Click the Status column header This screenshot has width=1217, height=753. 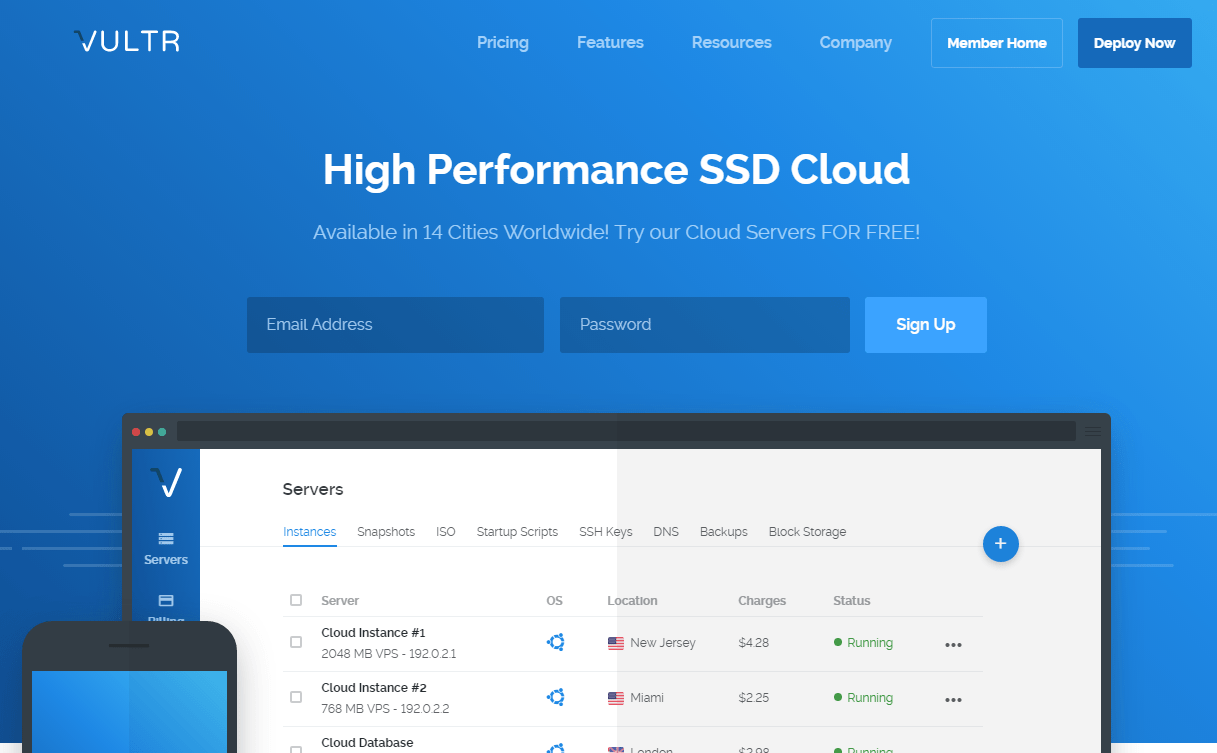(852, 601)
